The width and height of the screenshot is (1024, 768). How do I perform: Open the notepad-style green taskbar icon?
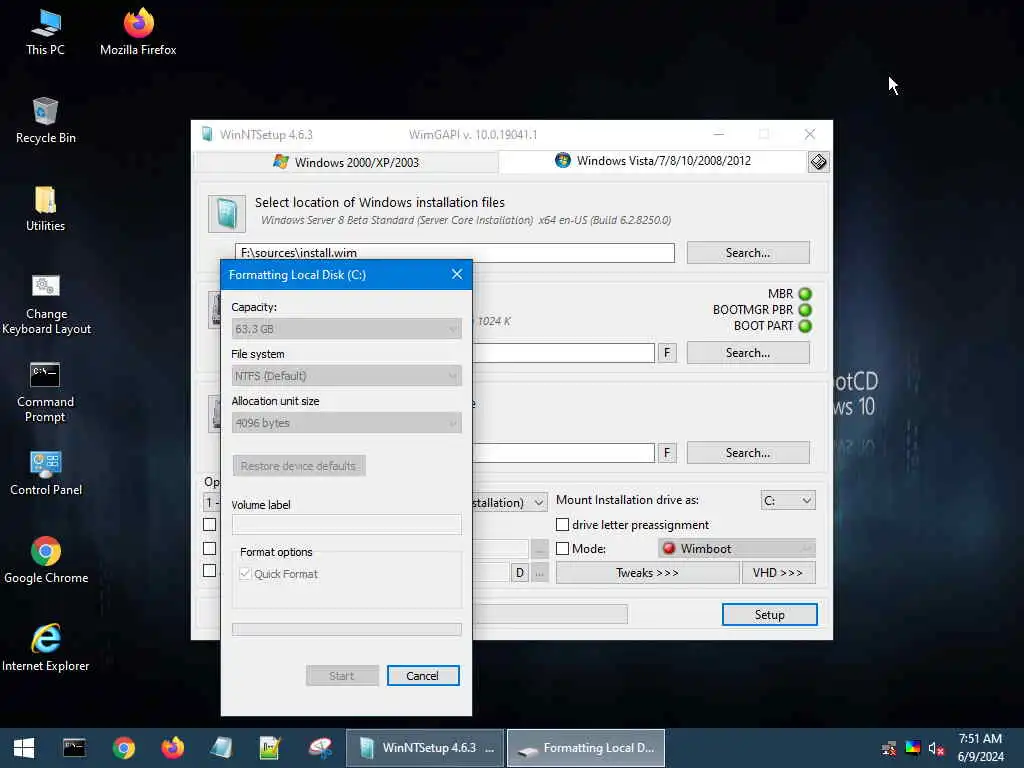(x=270, y=748)
